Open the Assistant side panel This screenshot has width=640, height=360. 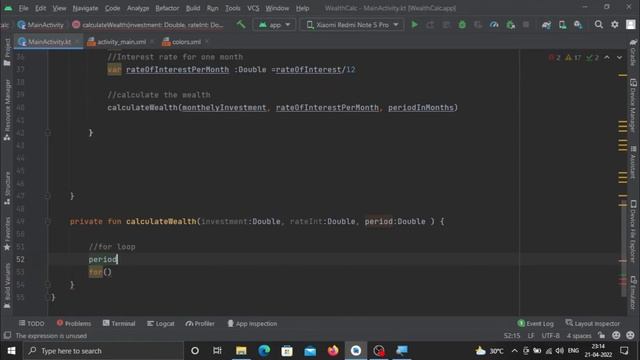click(633, 162)
